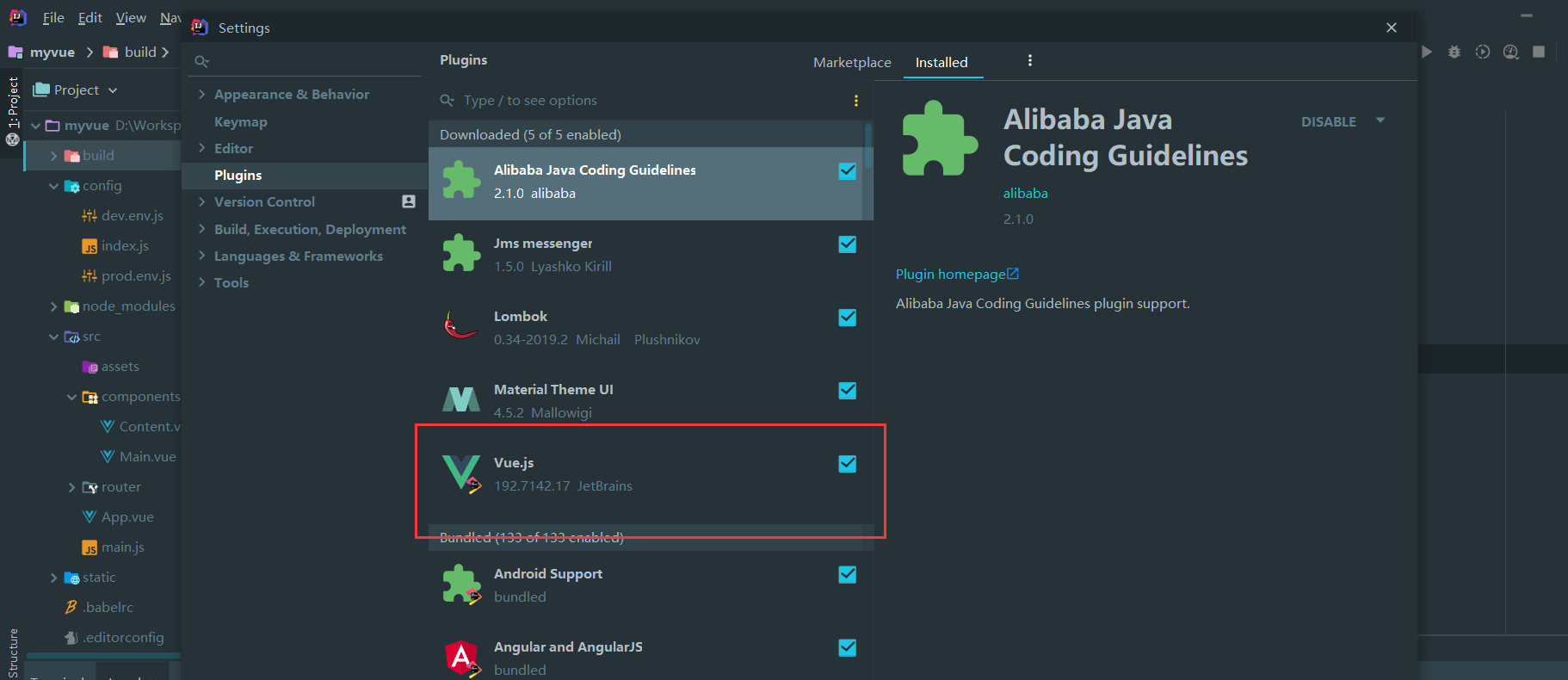Expand the Editor settings section
The image size is (1568, 680).
coord(201,148)
